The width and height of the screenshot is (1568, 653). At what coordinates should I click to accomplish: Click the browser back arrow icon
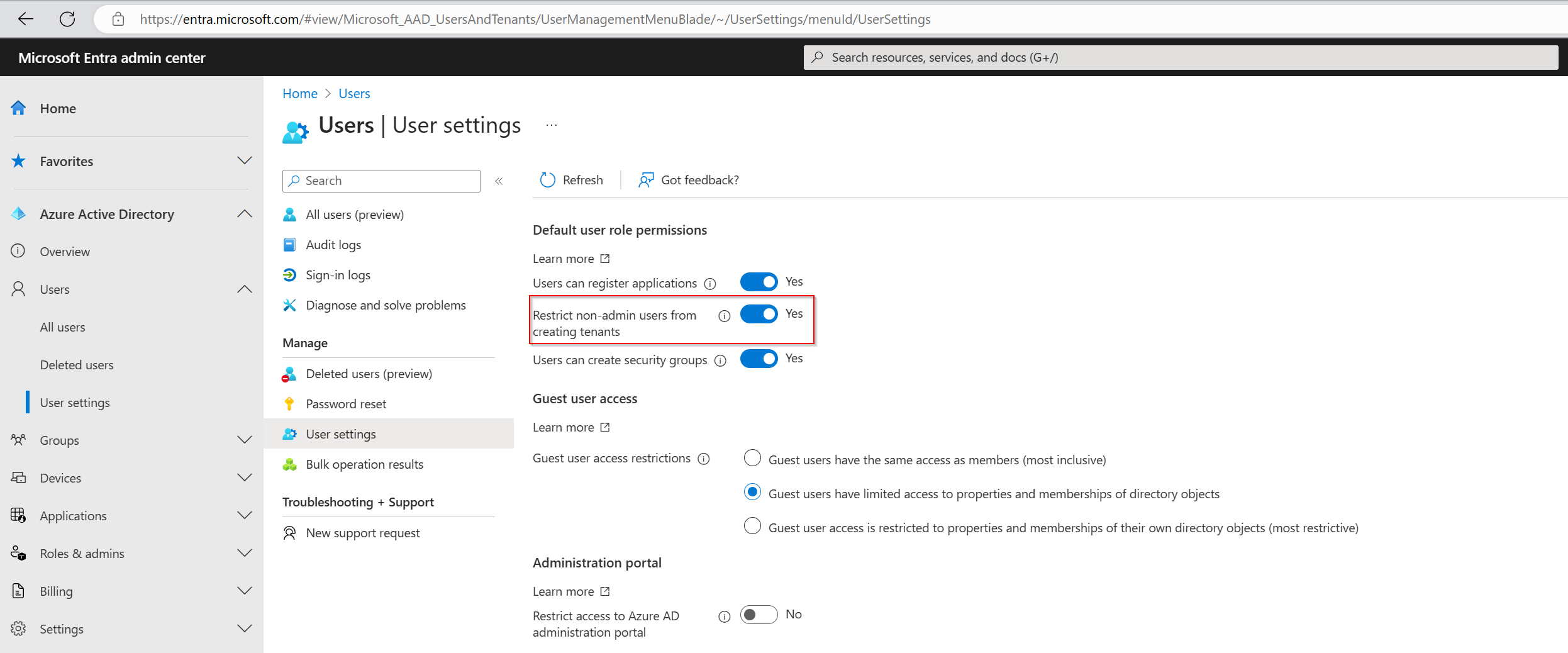tap(26, 19)
